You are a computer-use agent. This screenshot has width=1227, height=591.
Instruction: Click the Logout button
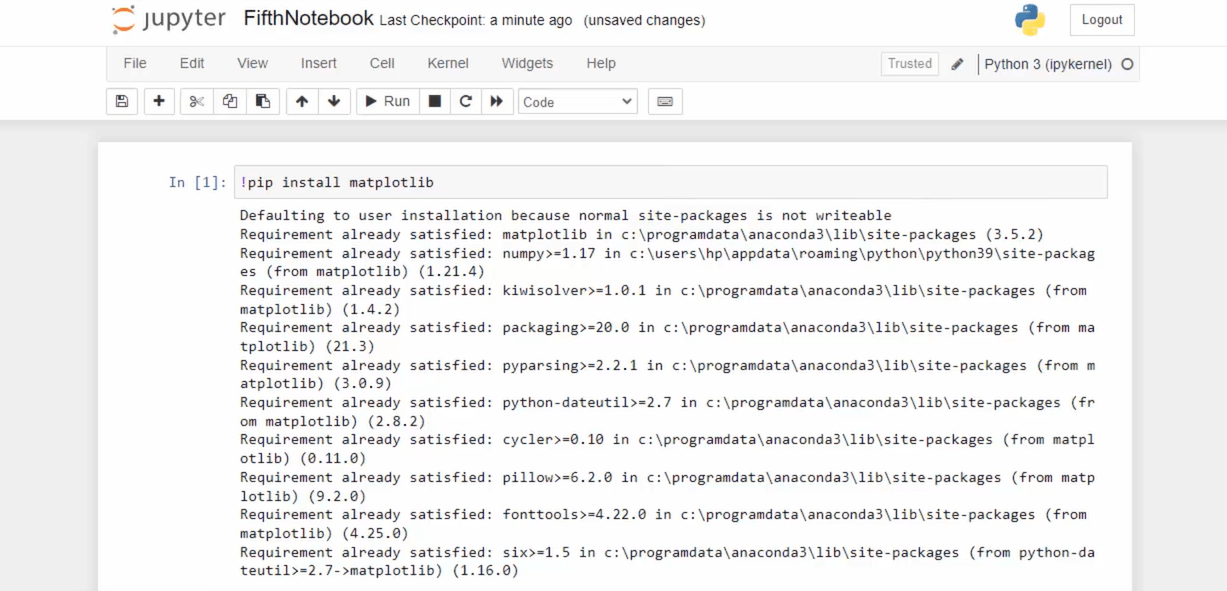click(1101, 19)
